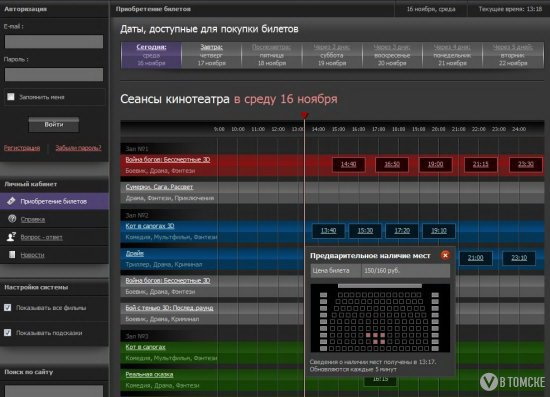The height and width of the screenshot is (397, 550).
Task: Click the document icon next to Новости
Action: [x=12, y=254]
